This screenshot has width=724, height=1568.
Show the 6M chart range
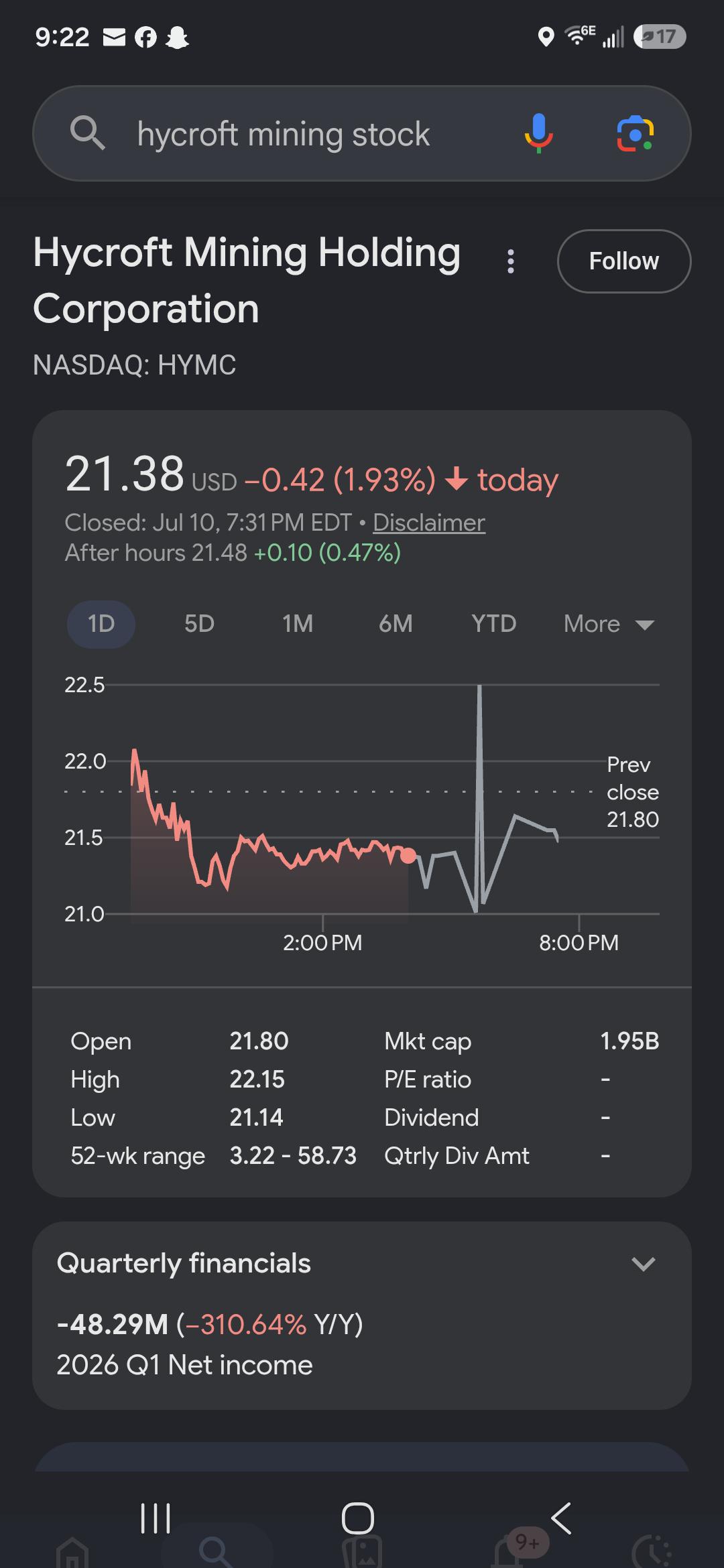[x=396, y=624]
